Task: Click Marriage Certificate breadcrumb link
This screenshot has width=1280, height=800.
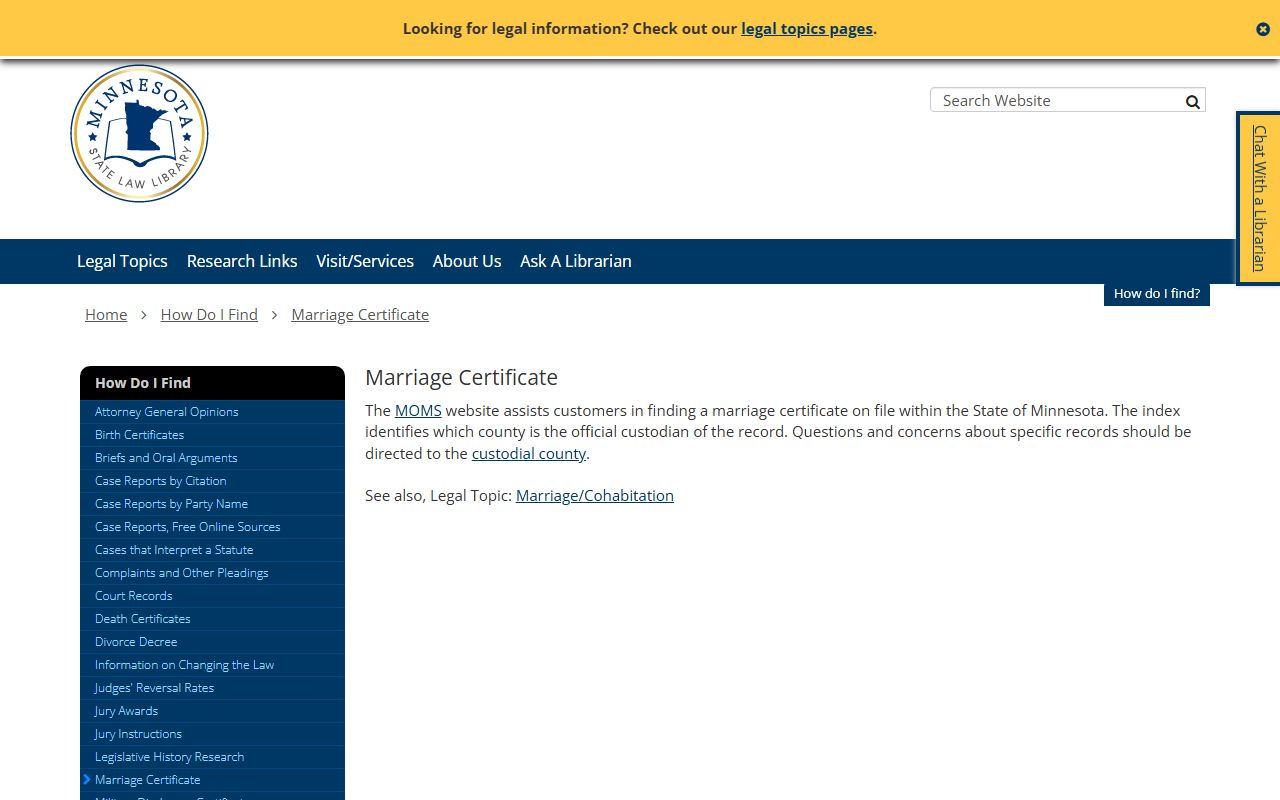Action: 360,314
